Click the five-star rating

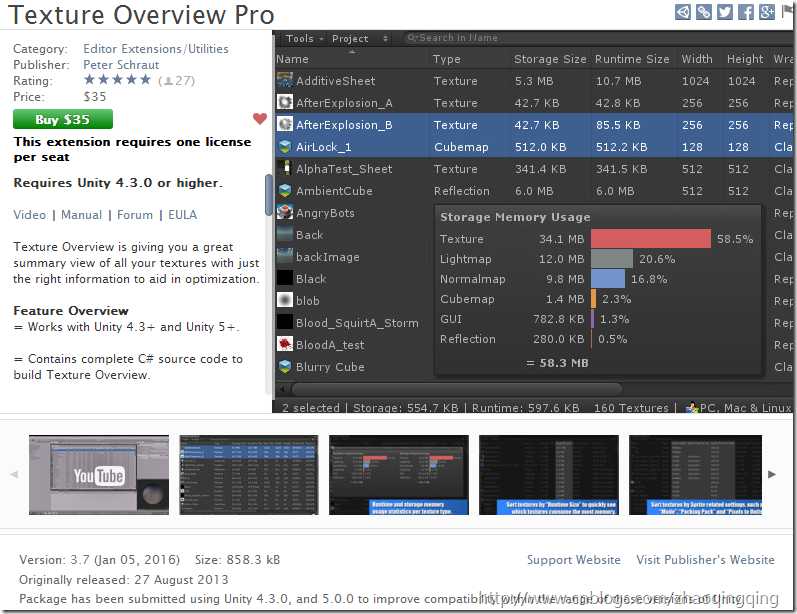pos(117,80)
